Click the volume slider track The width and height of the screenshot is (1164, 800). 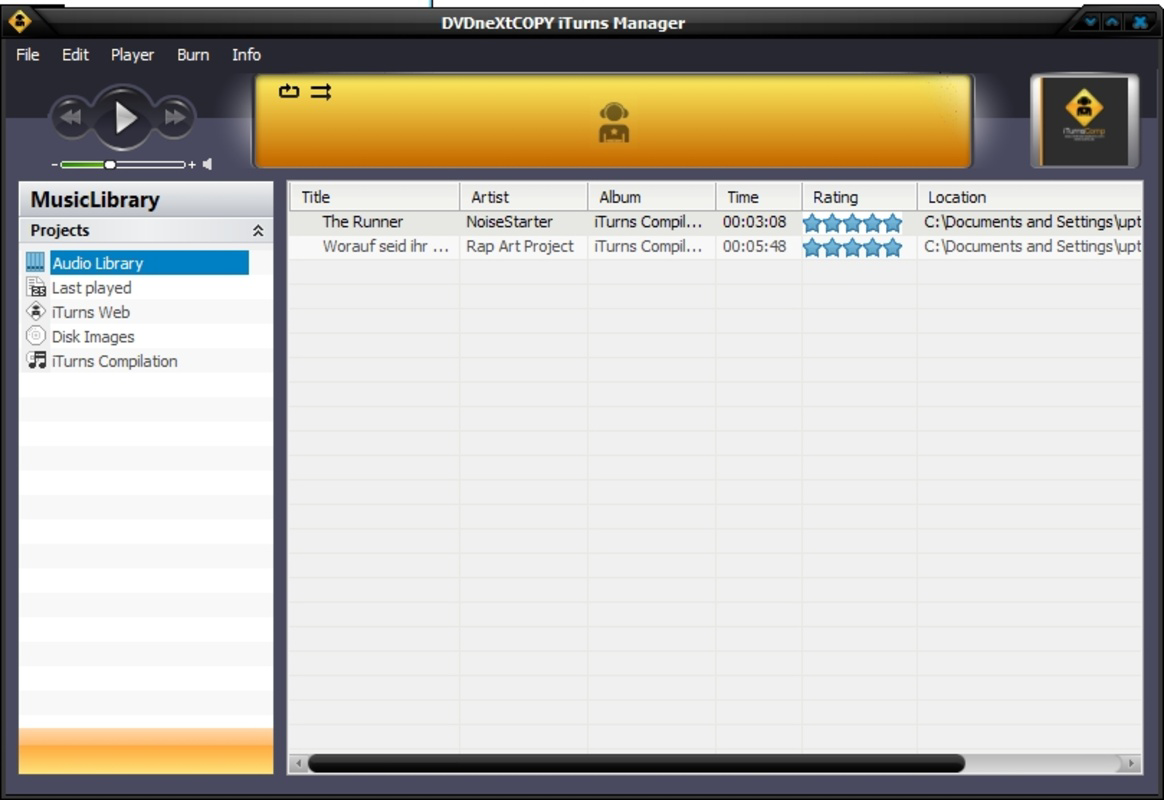(x=122, y=164)
